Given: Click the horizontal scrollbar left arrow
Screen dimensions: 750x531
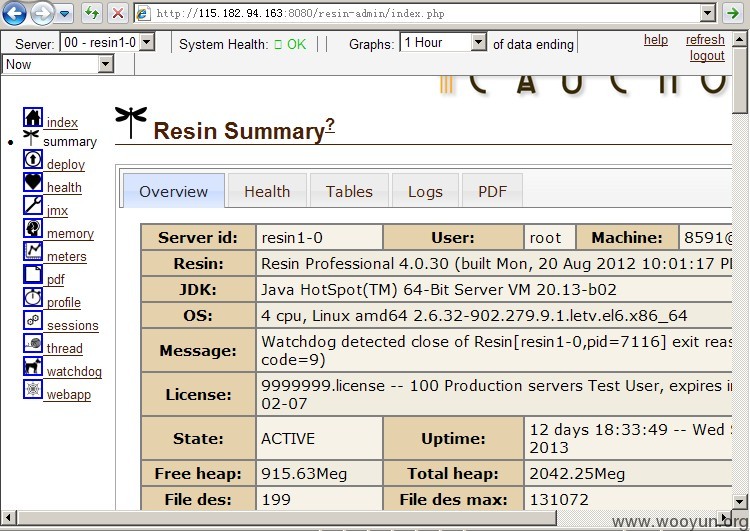Looking at the screenshot, I should [8, 518].
